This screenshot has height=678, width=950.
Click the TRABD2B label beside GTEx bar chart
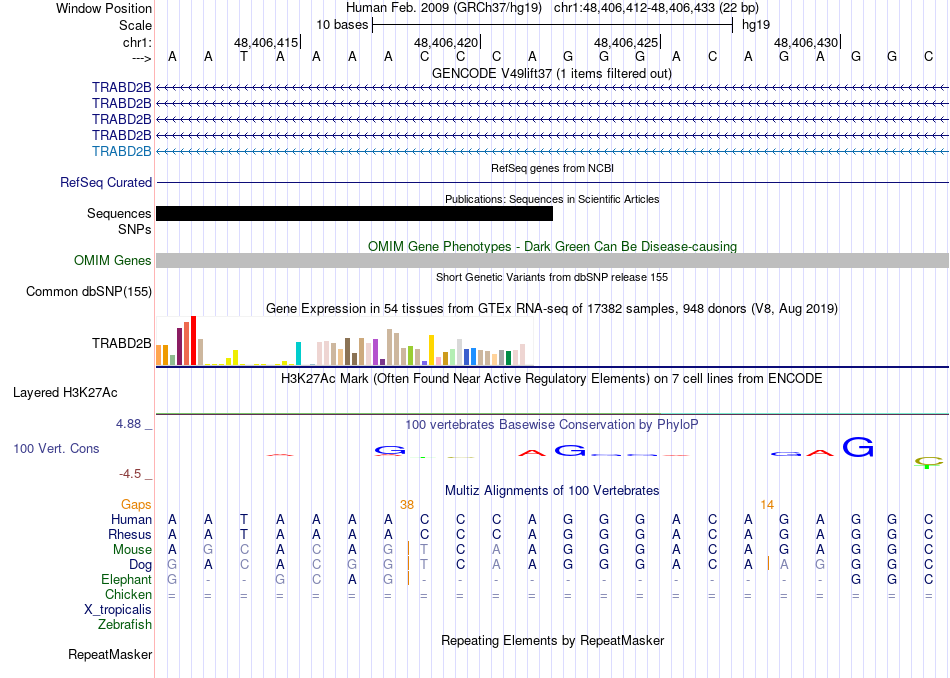coord(121,344)
